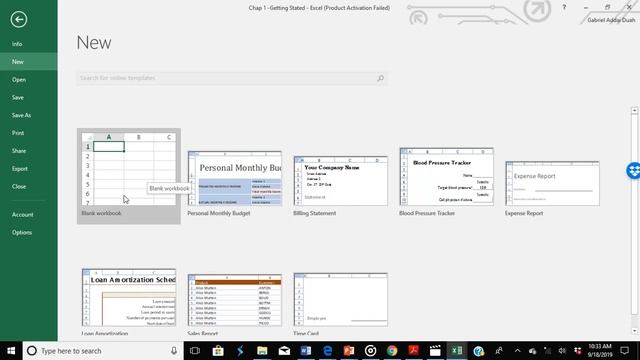The height and width of the screenshot is (360, 640).
Task: Click the templates scrollbar down arrow
Action: click(x=634, y=331)
